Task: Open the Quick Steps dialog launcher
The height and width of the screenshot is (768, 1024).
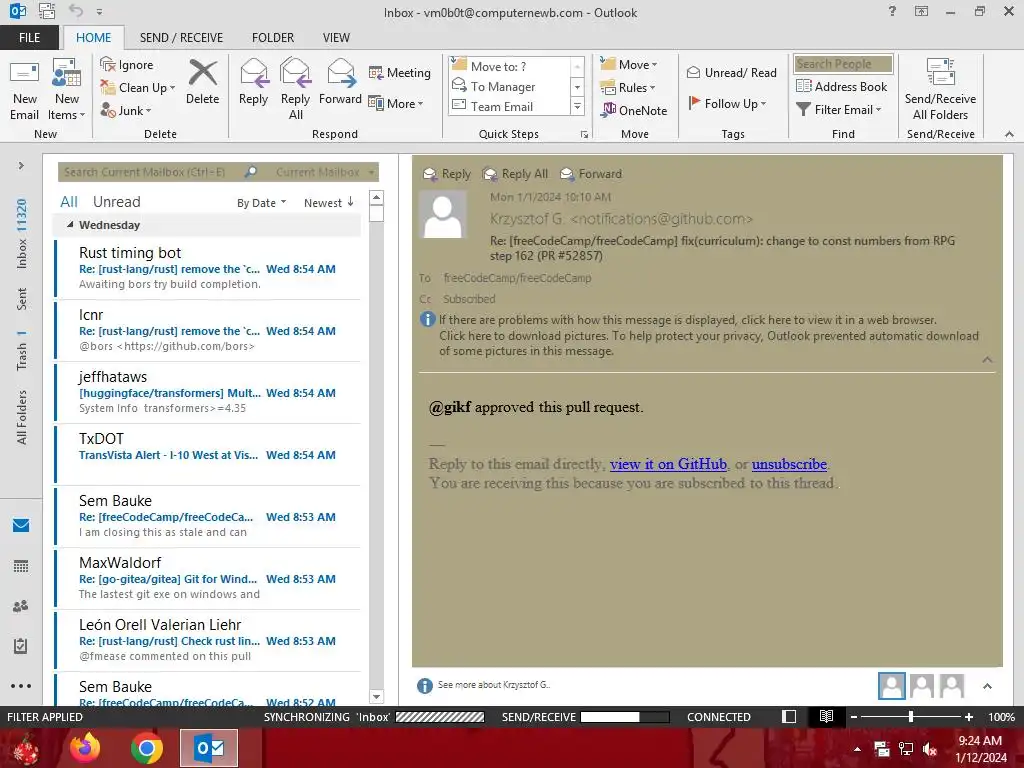Action: (x=584, y=135)
